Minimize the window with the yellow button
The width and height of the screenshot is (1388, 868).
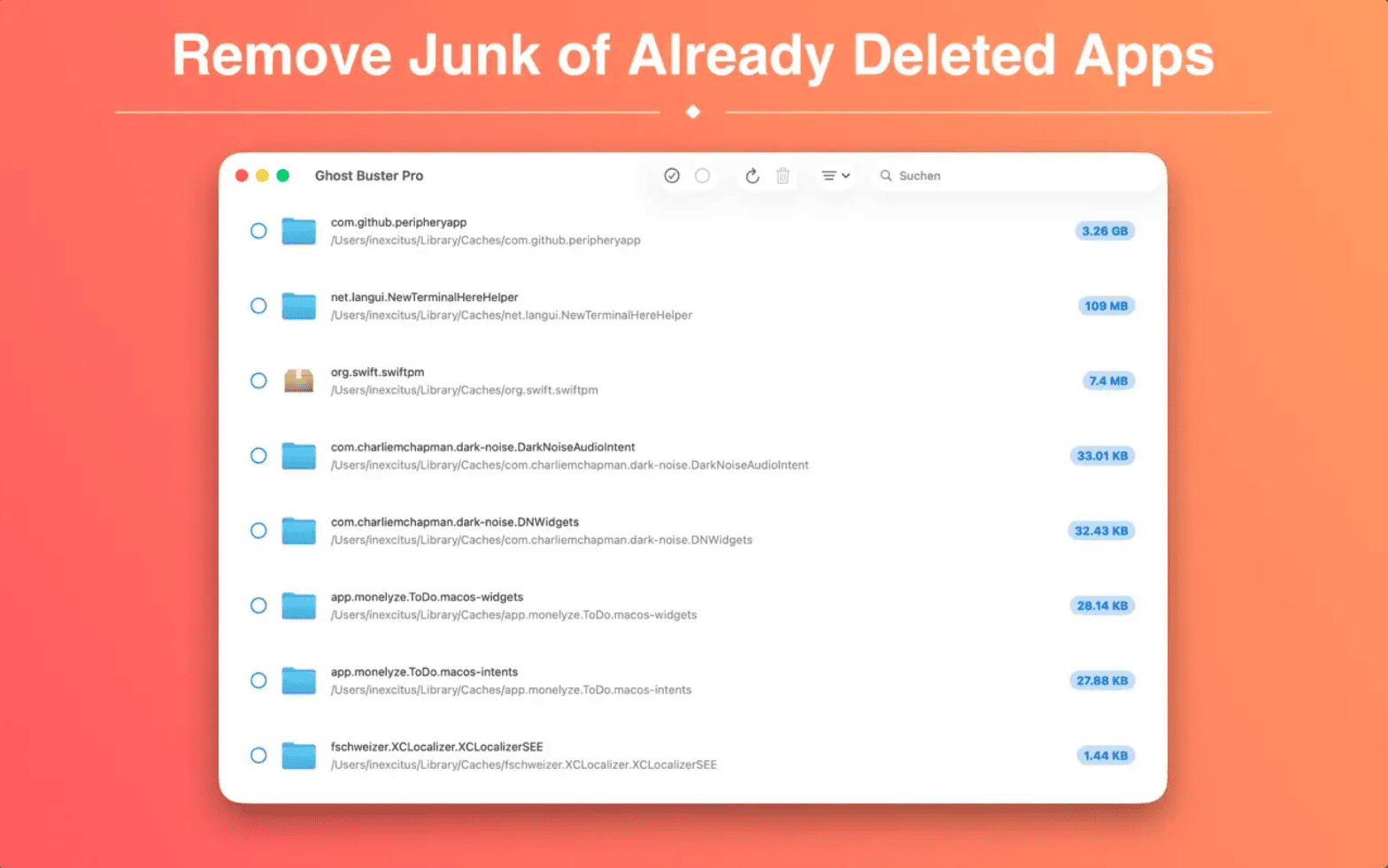[262, 176]
